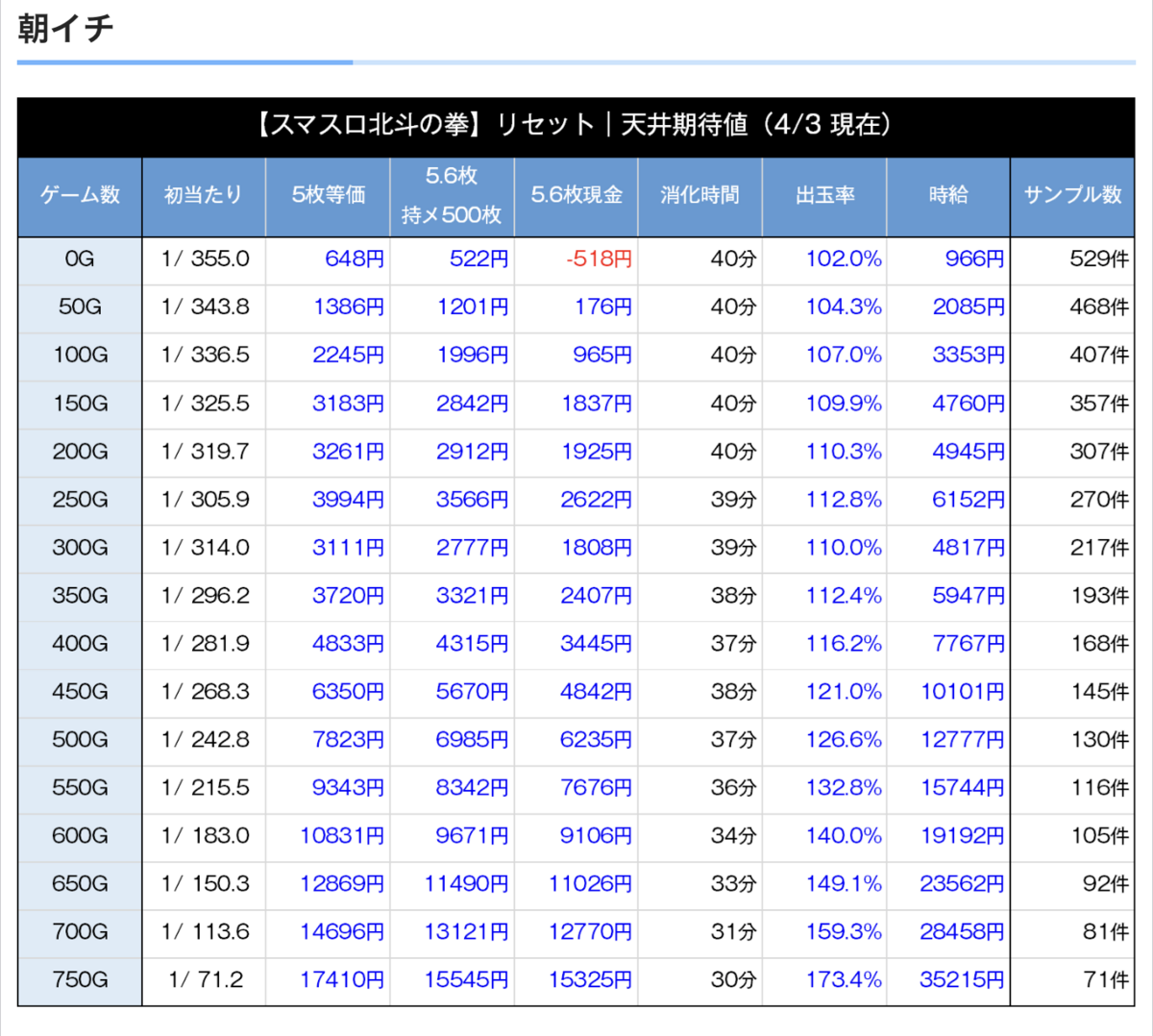The height and width of the screenshot is (1036, 1153).
Task: Click the 2842円 value in 150G row
Action: 473,404
